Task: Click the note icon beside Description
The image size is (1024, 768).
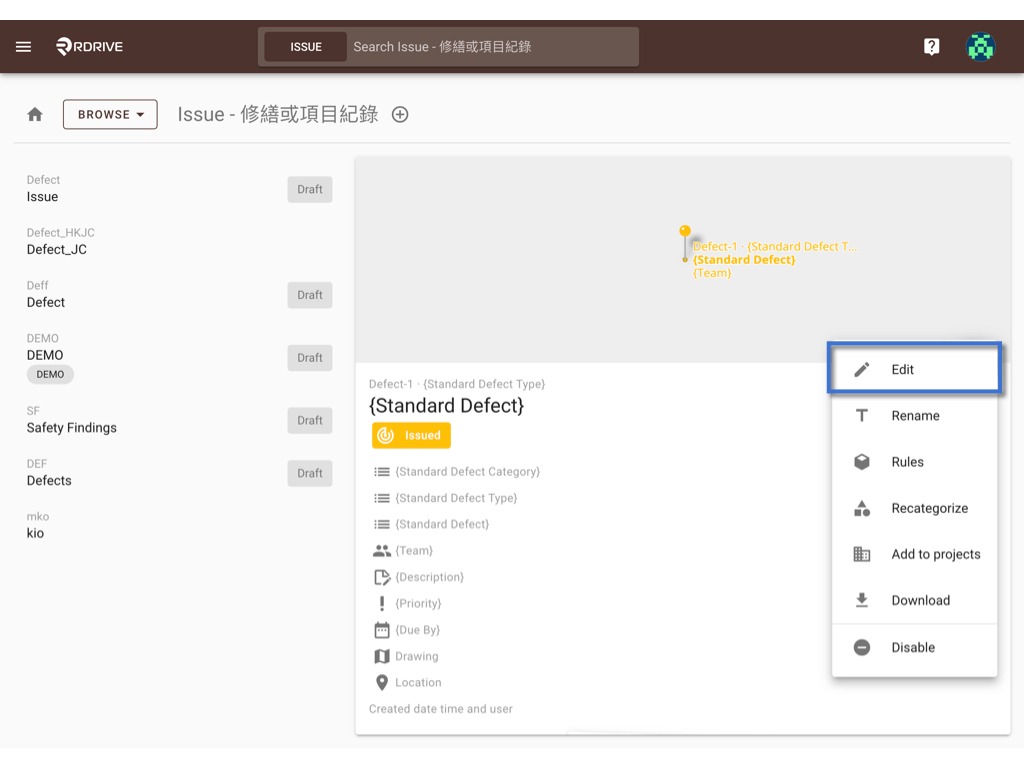Action: point(381,577)
